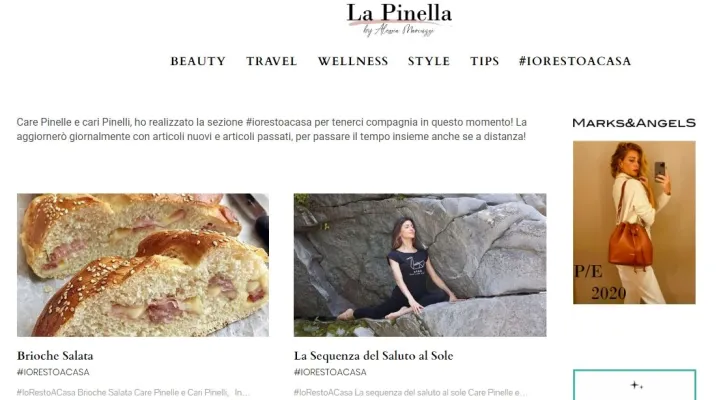The height and width of the screenshot is (400, 721).
Task: Click the Alessia Marcuzzi signature under logo
Action: [x=398, y=31]
